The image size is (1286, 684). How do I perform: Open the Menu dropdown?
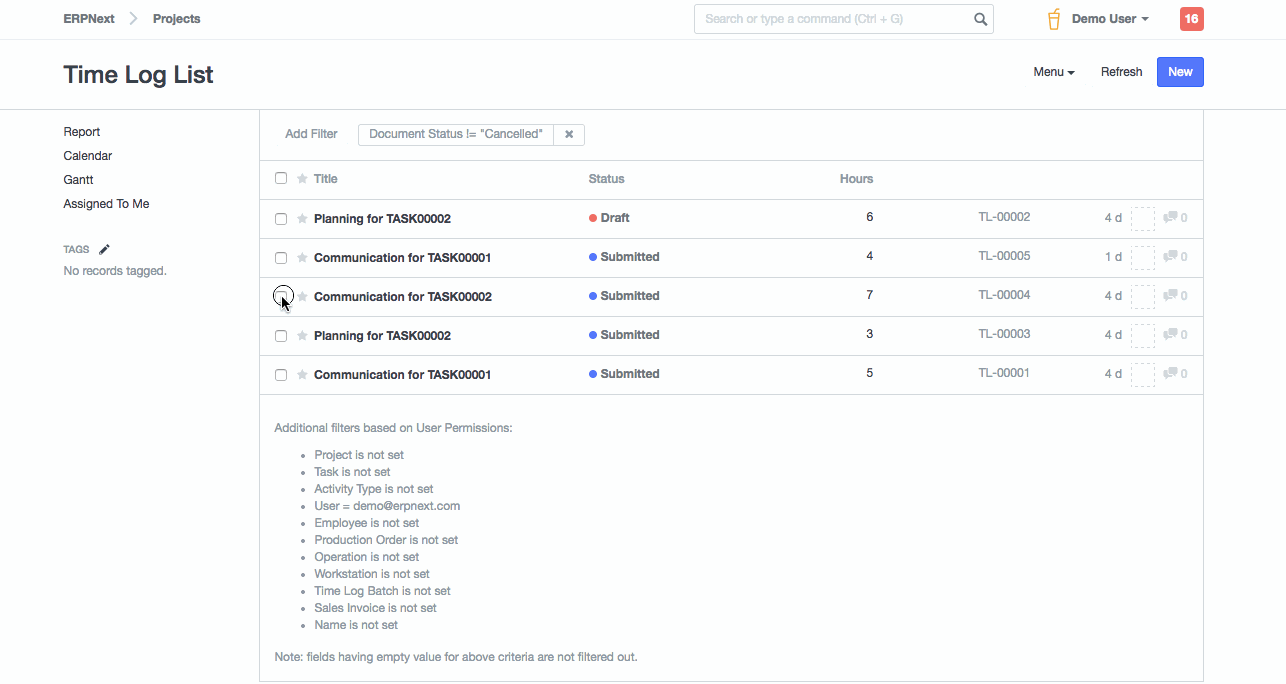[1053, 72]
